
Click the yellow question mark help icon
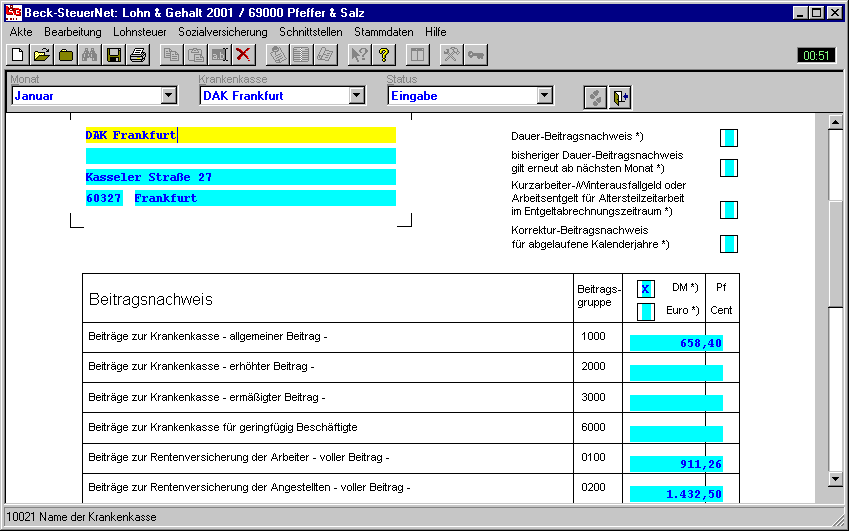coord(384,55)
